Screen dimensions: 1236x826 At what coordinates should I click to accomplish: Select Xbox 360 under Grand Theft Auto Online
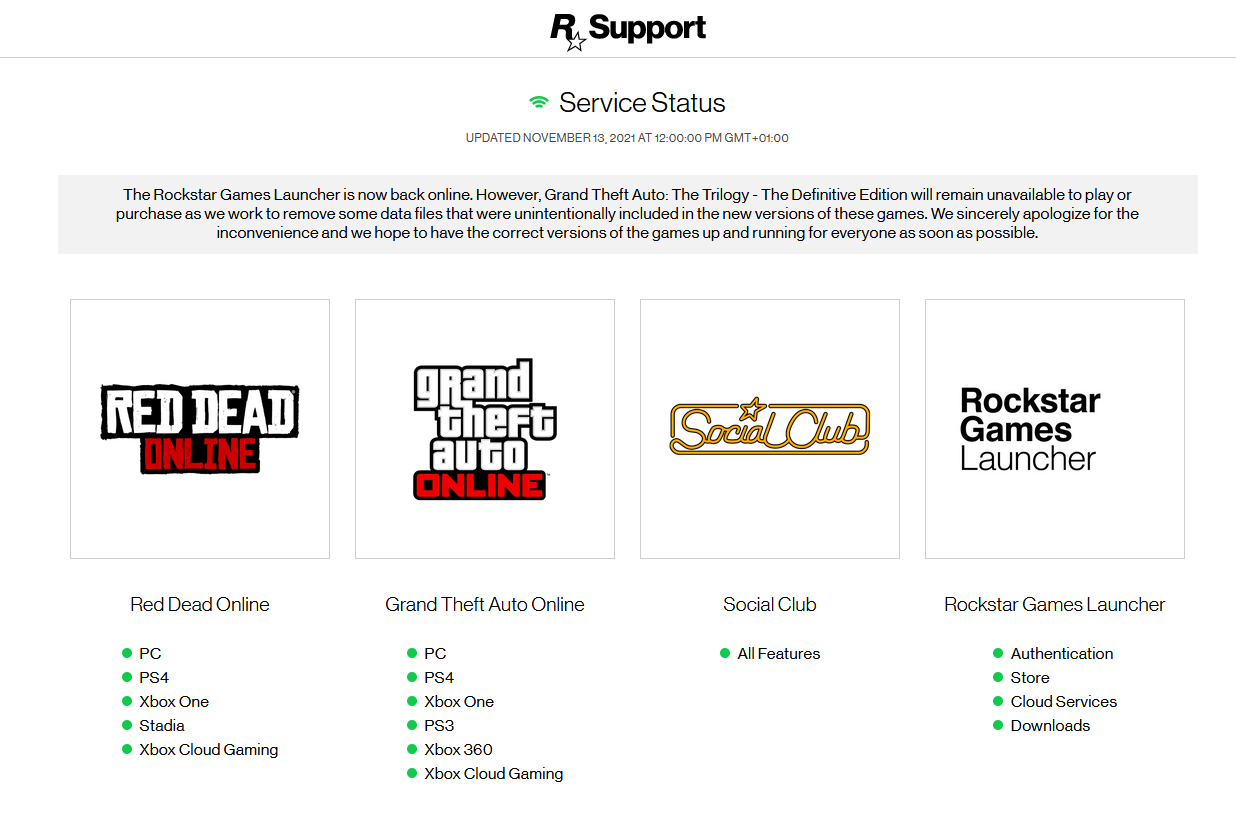pyautogui.click(x=458, y=749)
